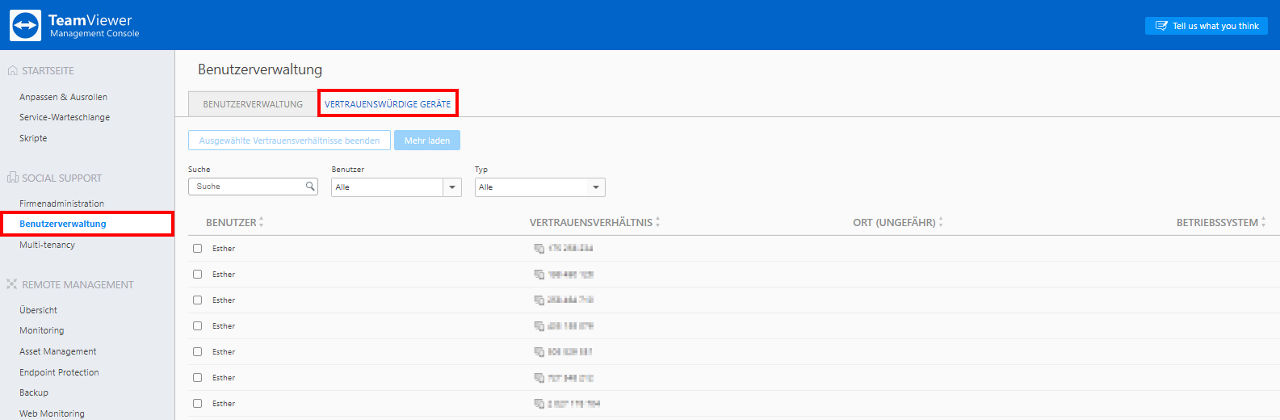Tick the checkbox for first Esther row

(x=197, y=248)
